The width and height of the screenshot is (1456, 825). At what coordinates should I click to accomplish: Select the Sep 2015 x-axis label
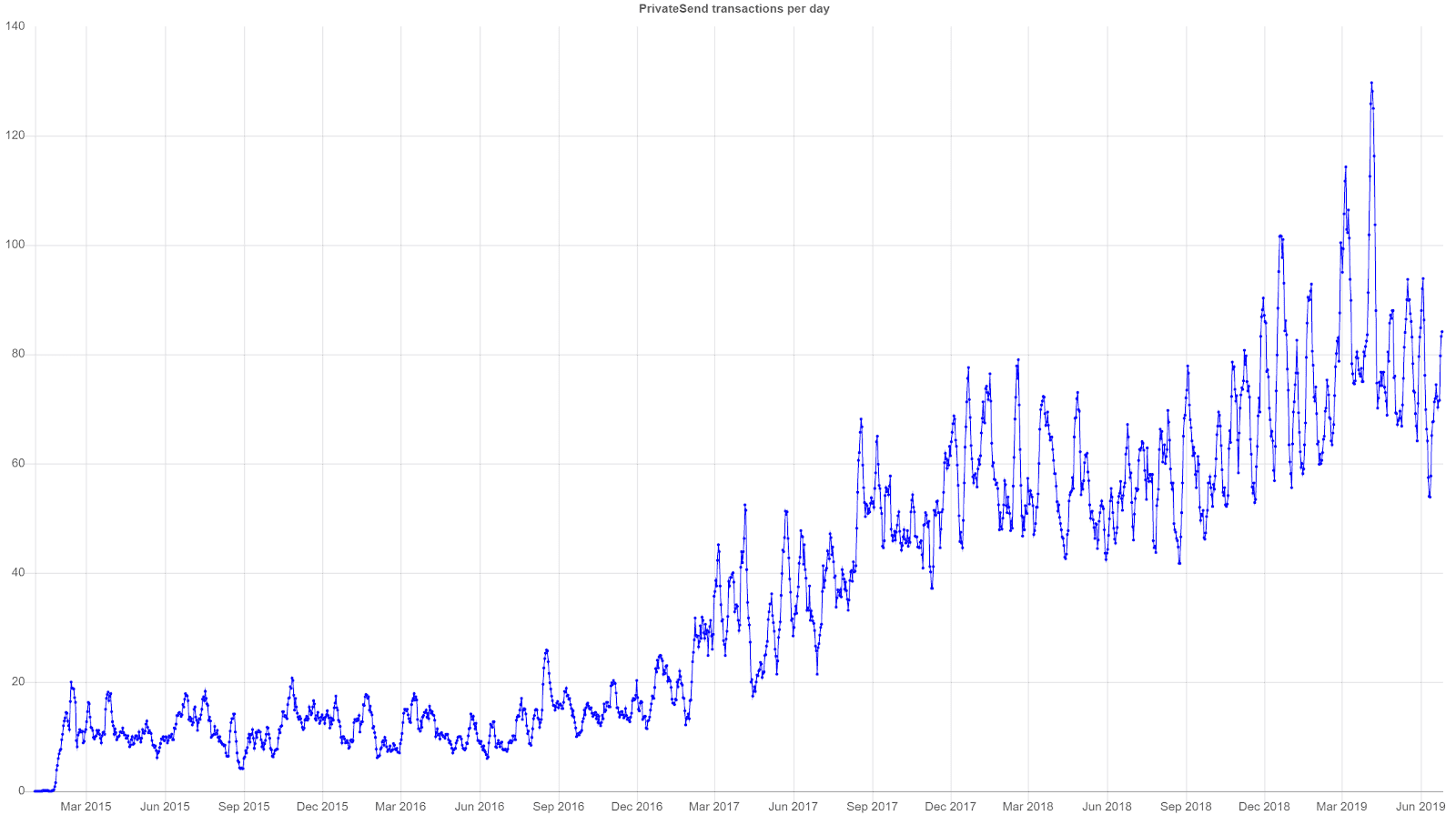244,807
